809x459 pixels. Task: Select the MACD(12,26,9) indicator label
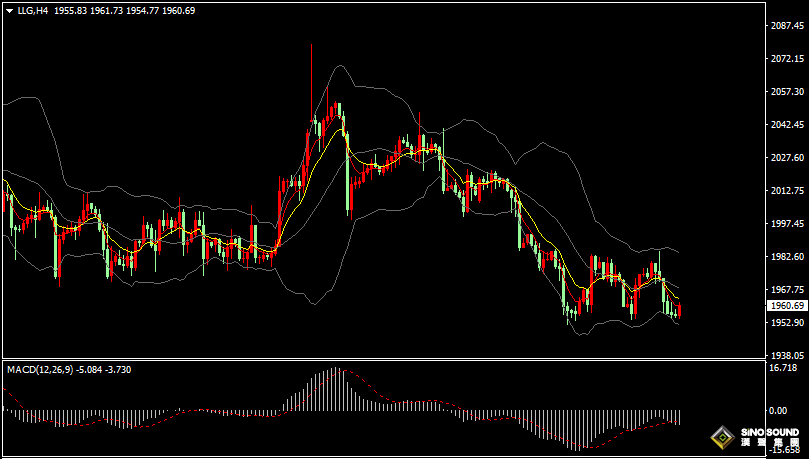(40, 370)
